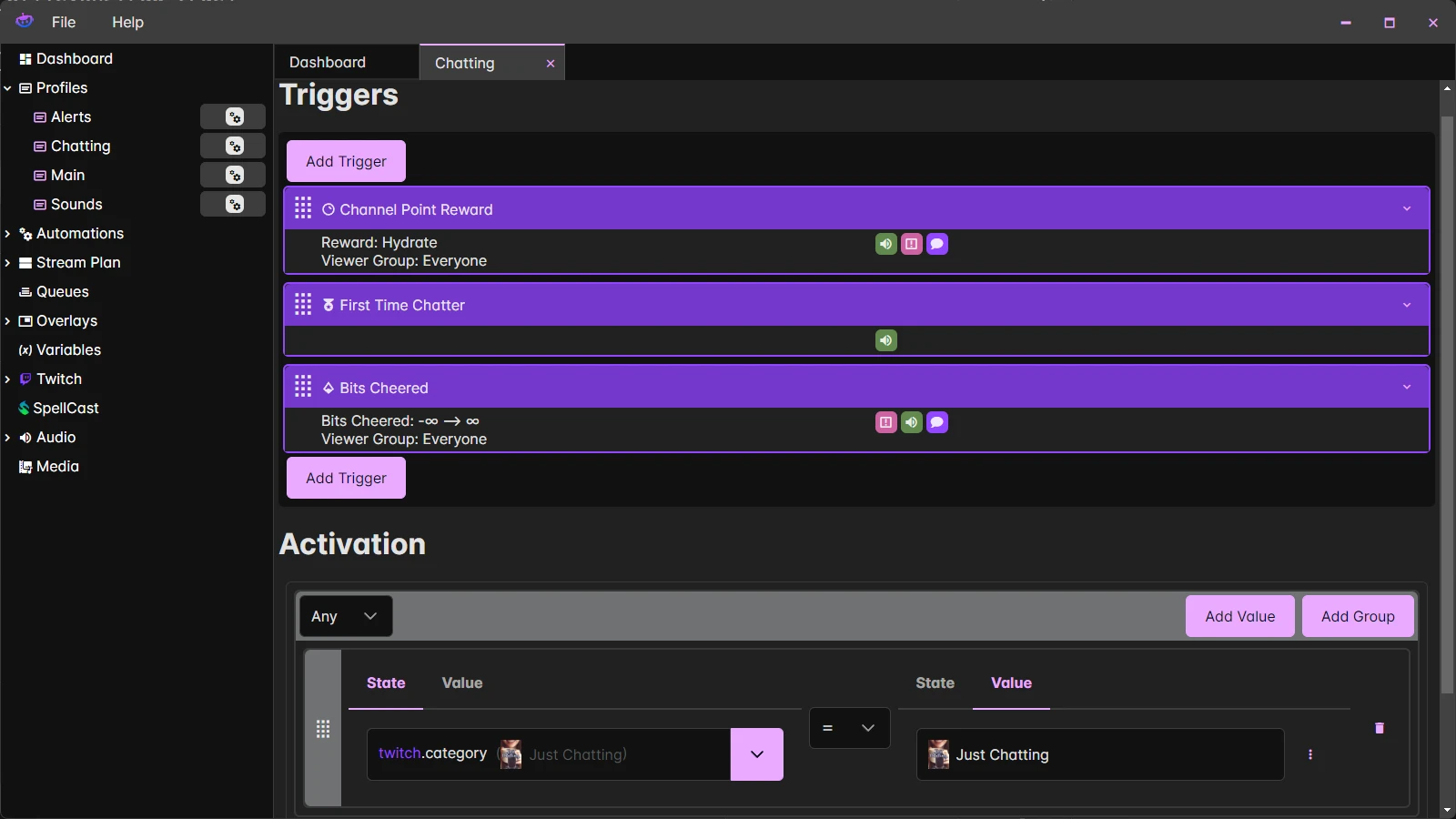Click the 'Reward: Hydrate' text
The width and height of the screenshot is (1456, 819).
coord(379,242)
